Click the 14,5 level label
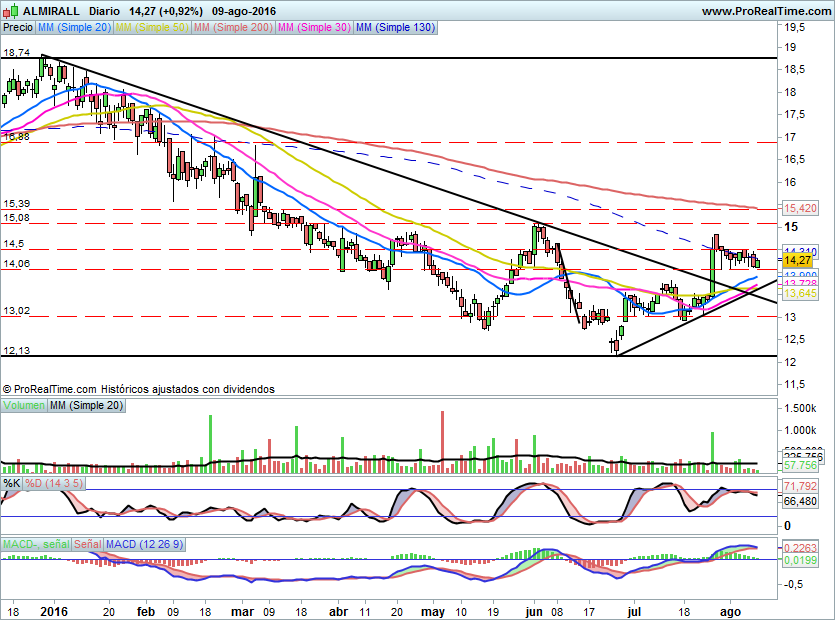 pyautogui.click(x=14, y=243)
